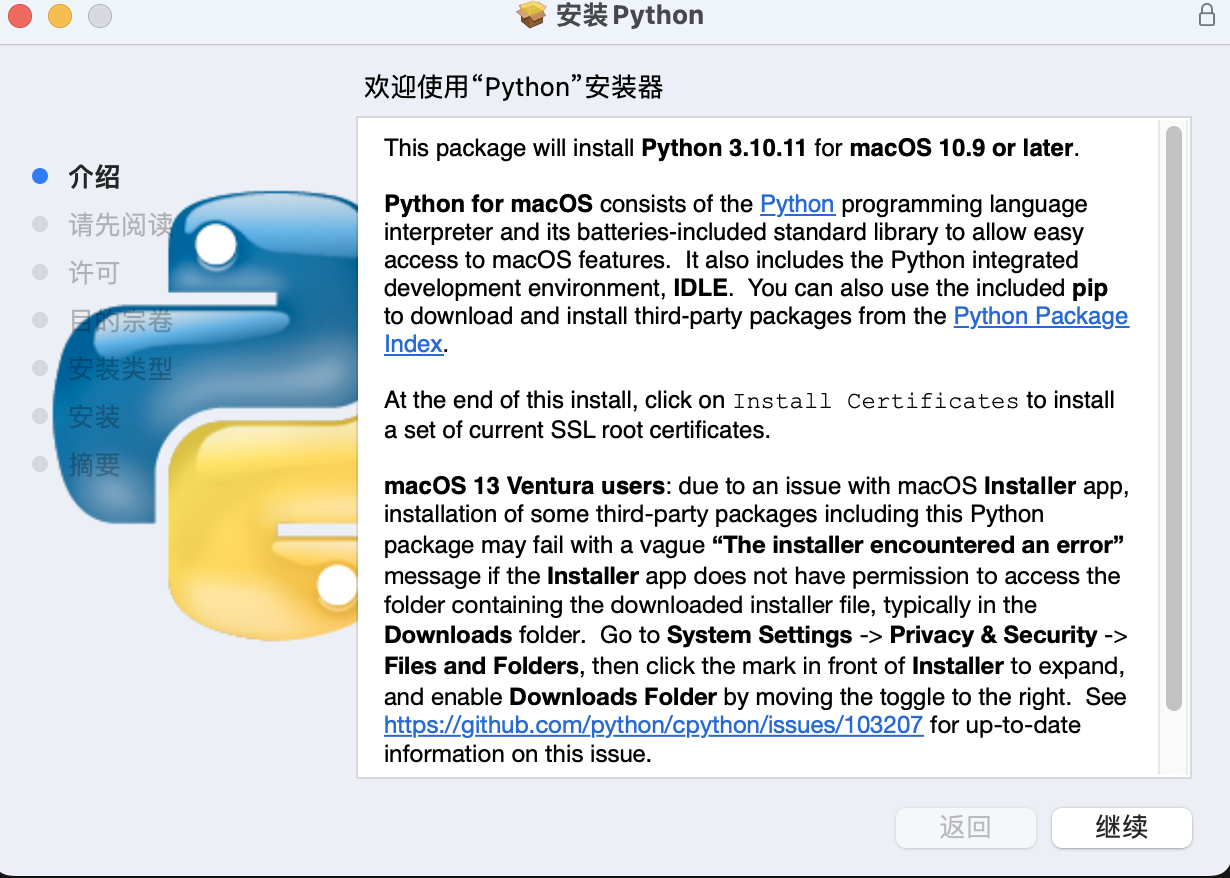Viewport: 1230px width, 878px height.
Task: Open the Python hyperlink in the text
Action: pos(797,204)
